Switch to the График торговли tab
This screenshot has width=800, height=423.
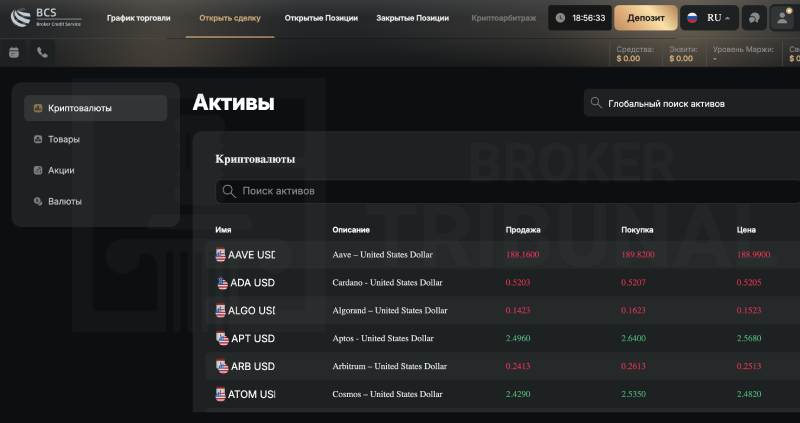click(x=139, y=18)
